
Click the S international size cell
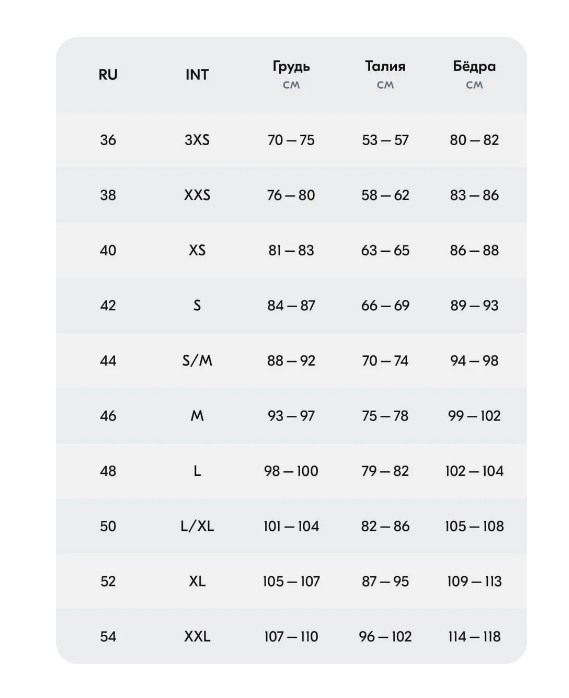197,305
